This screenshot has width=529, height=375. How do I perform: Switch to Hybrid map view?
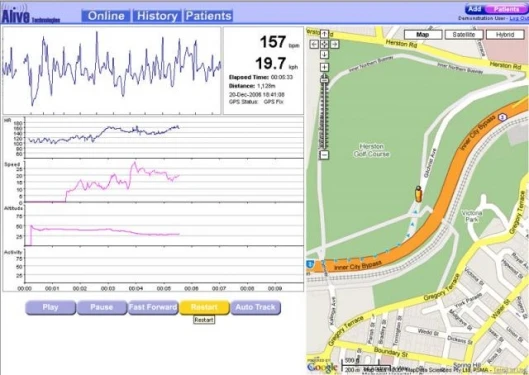pyautogui.click(x=505, y=34)
